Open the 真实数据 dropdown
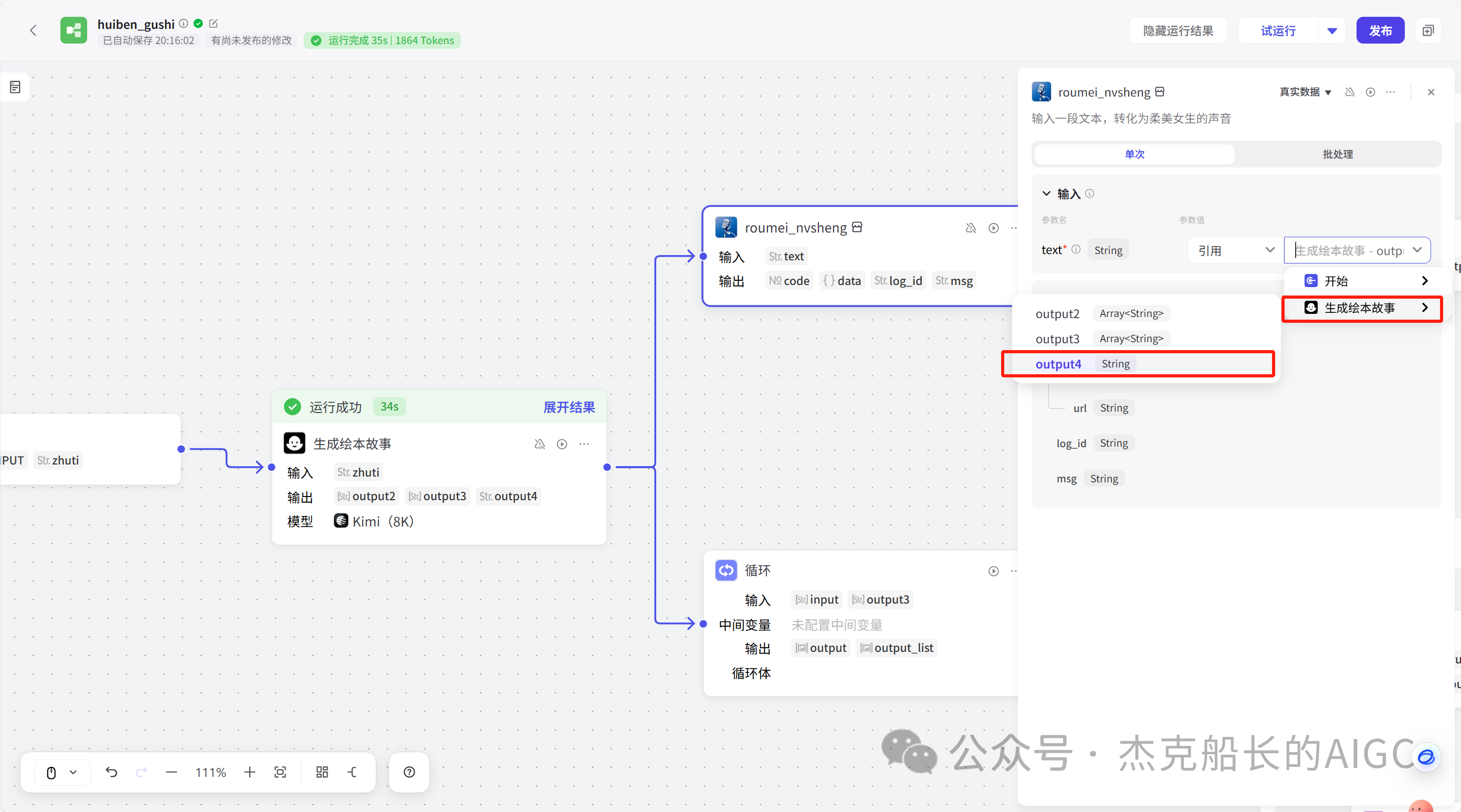The image size is (1461, 812). 1305,92
